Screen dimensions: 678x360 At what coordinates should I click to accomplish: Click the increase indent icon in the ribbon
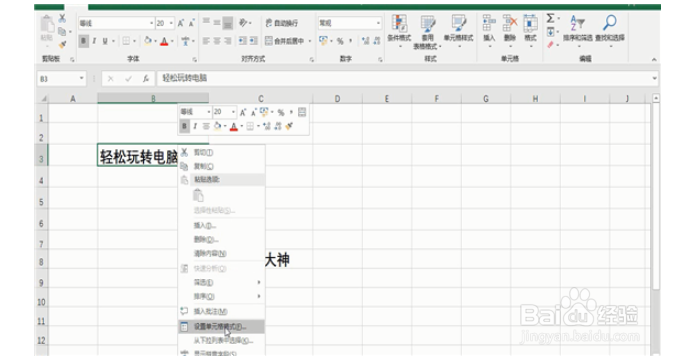click(253, 41)
